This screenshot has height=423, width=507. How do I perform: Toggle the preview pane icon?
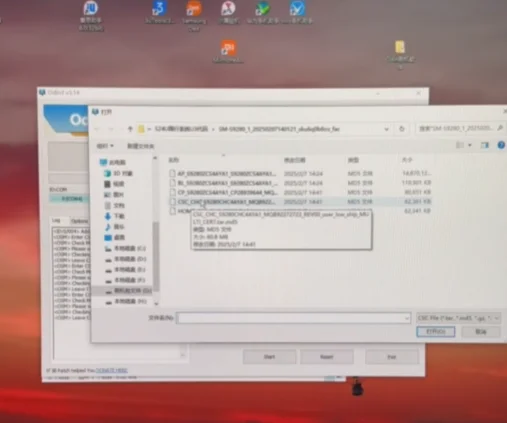pyautogui.click(x=484, y=145)
